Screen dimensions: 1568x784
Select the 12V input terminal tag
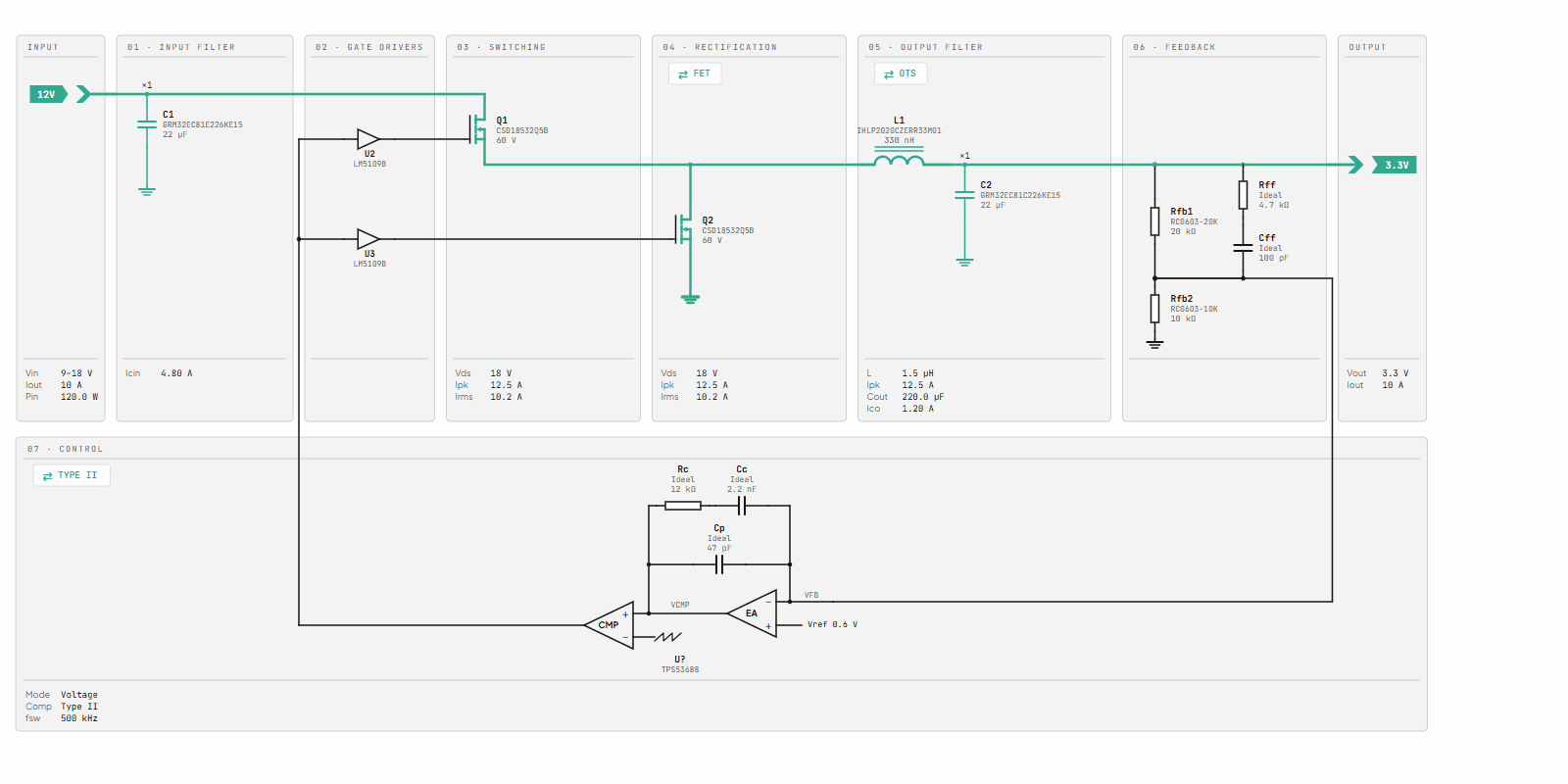(x=48, y=94)
